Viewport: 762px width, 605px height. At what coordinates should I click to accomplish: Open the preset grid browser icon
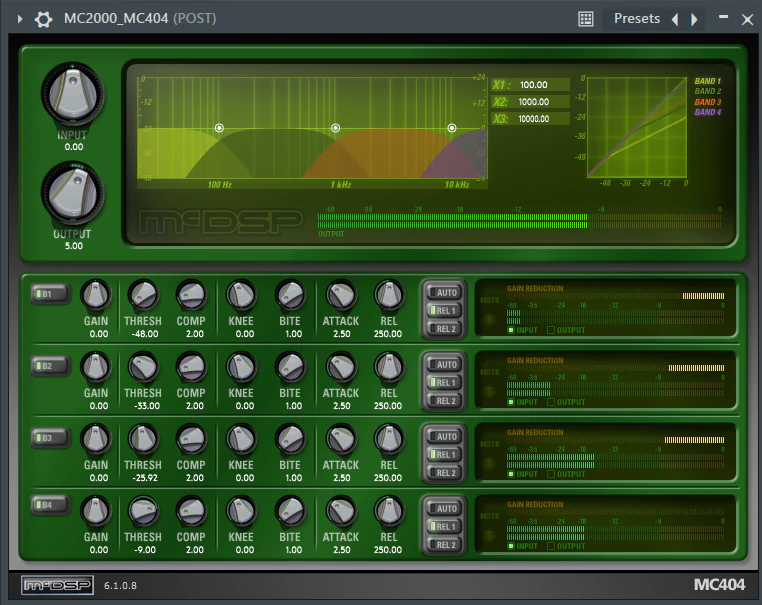[586, 19]
